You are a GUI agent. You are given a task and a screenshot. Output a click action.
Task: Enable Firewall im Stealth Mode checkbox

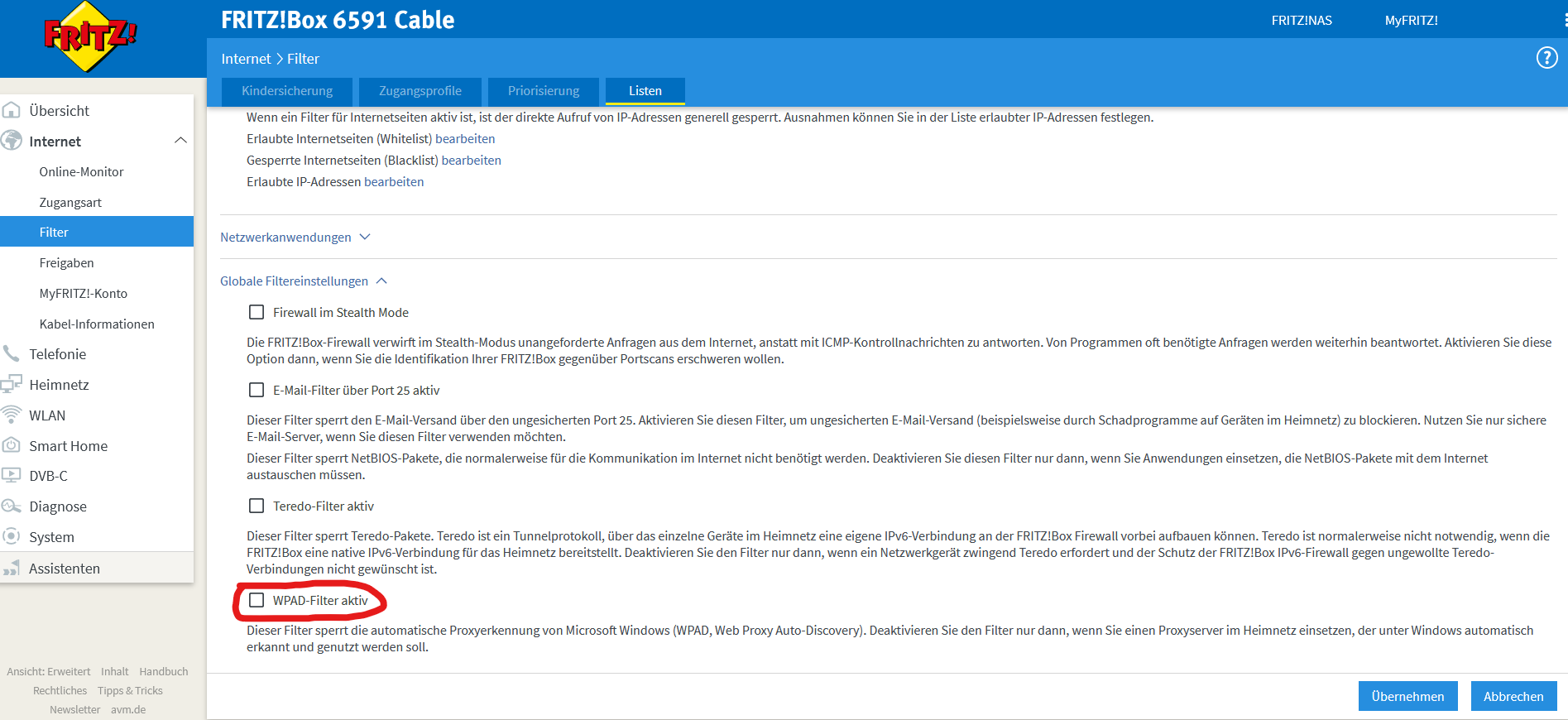coord(257,312)
